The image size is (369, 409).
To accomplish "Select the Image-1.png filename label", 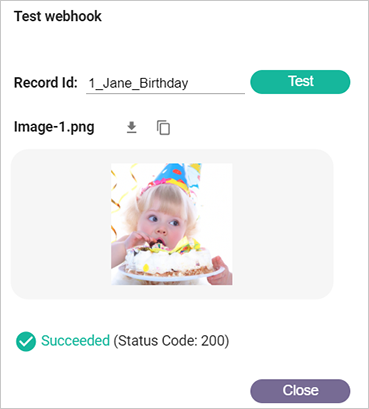I will tap(54, 127).
